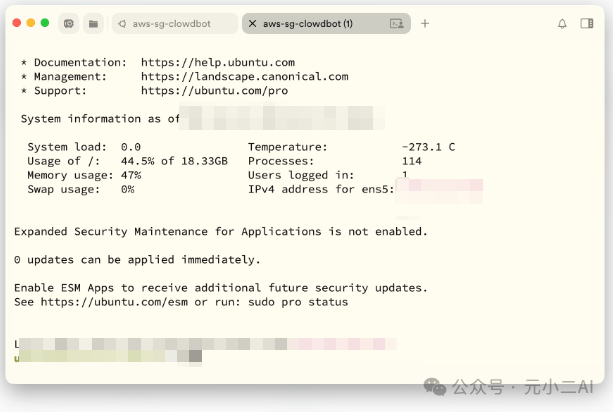The image size is (613, 412).
Task: Click 'Expanded Security Maintenance' line
Action: pyautogui.click(x=221, y=232)
